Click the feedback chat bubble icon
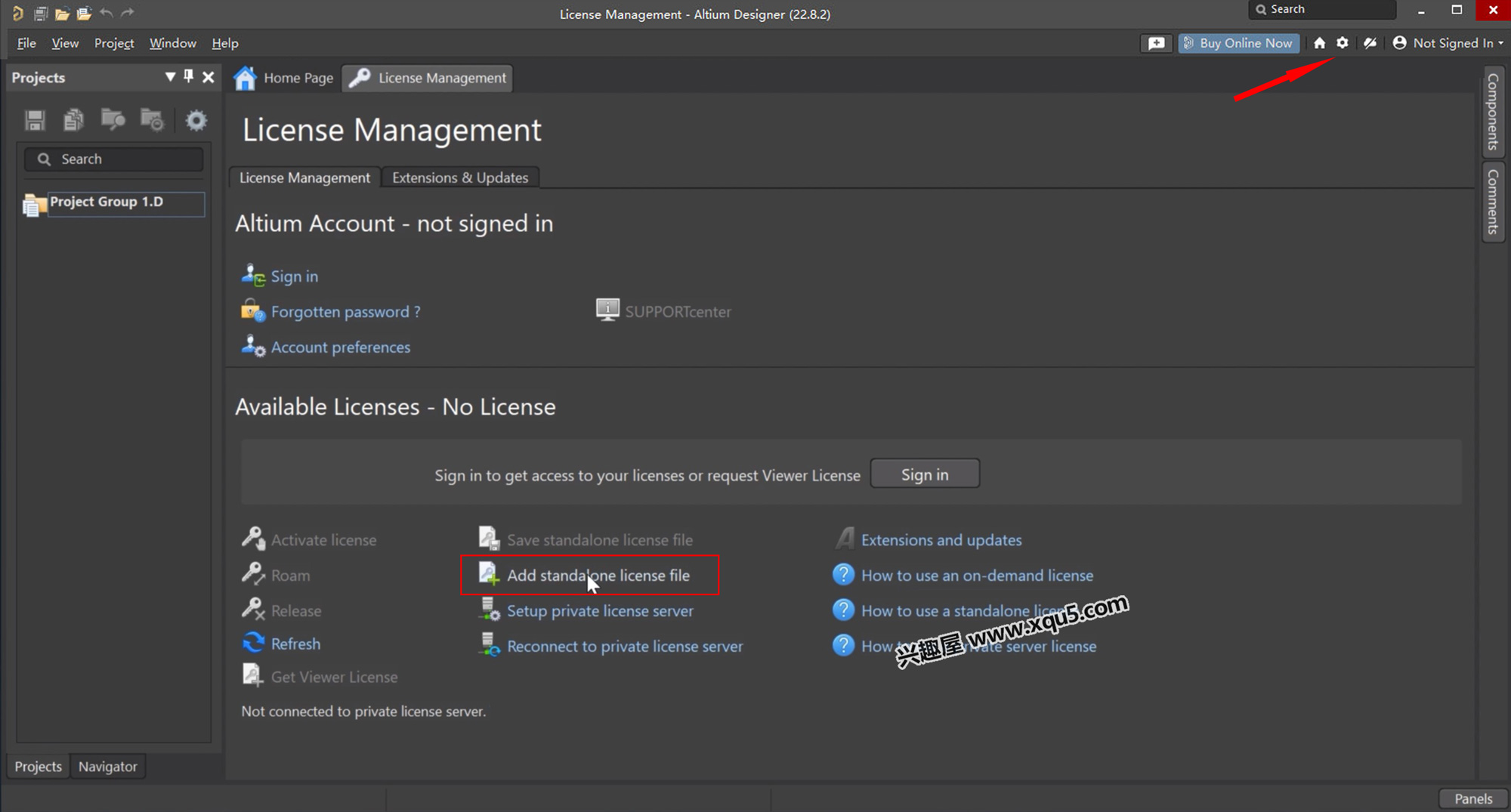The width and height of the screenshot is (1511, 812). coord(1156,43)
